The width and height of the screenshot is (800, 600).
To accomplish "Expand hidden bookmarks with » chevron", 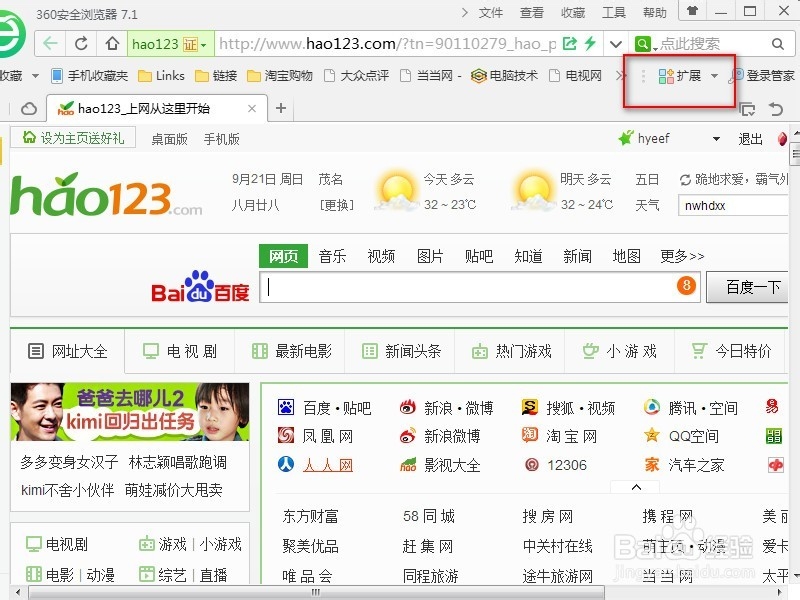I will 620,76.
